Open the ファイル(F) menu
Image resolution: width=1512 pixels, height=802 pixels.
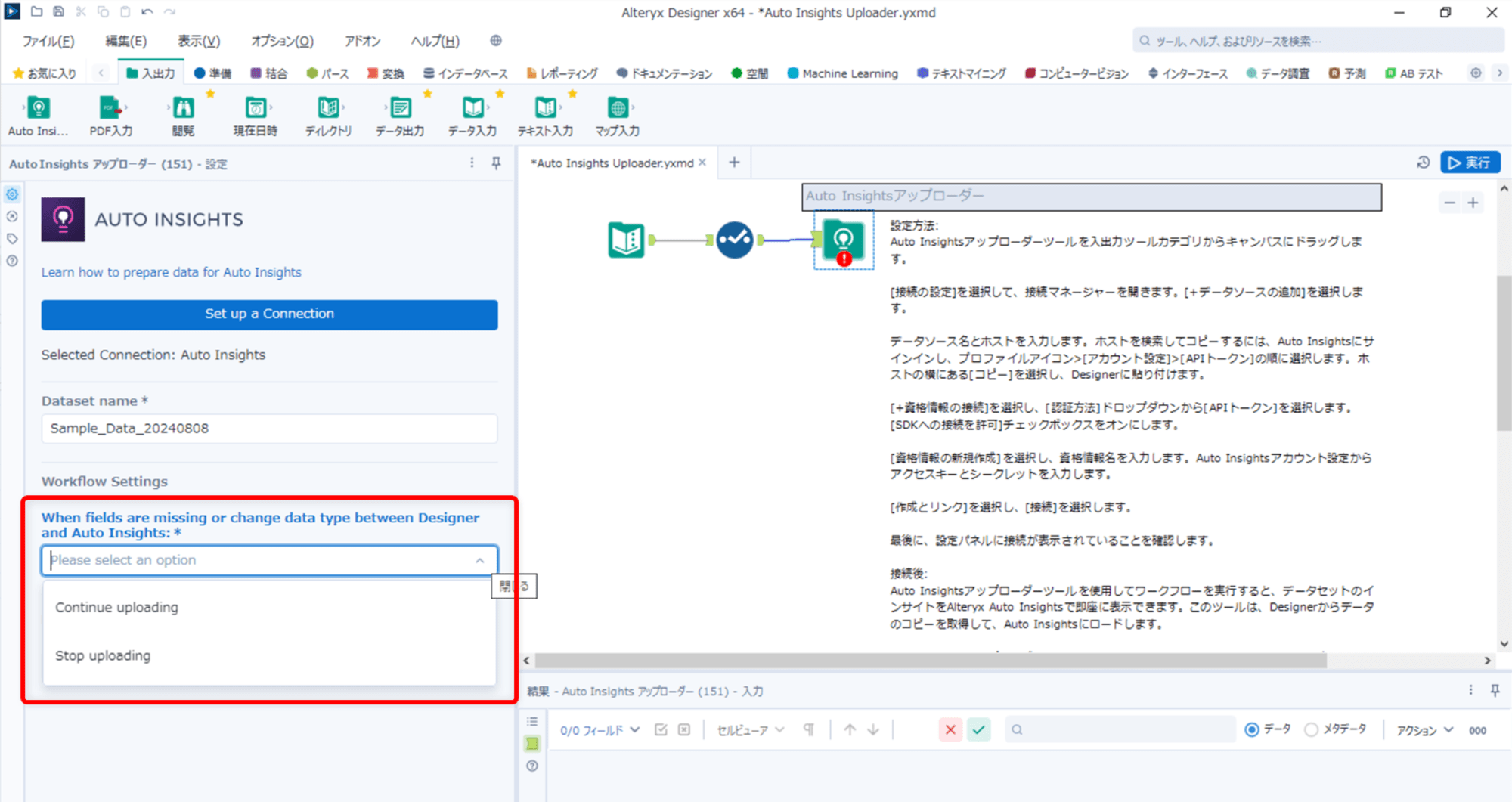tap(48, 41)
